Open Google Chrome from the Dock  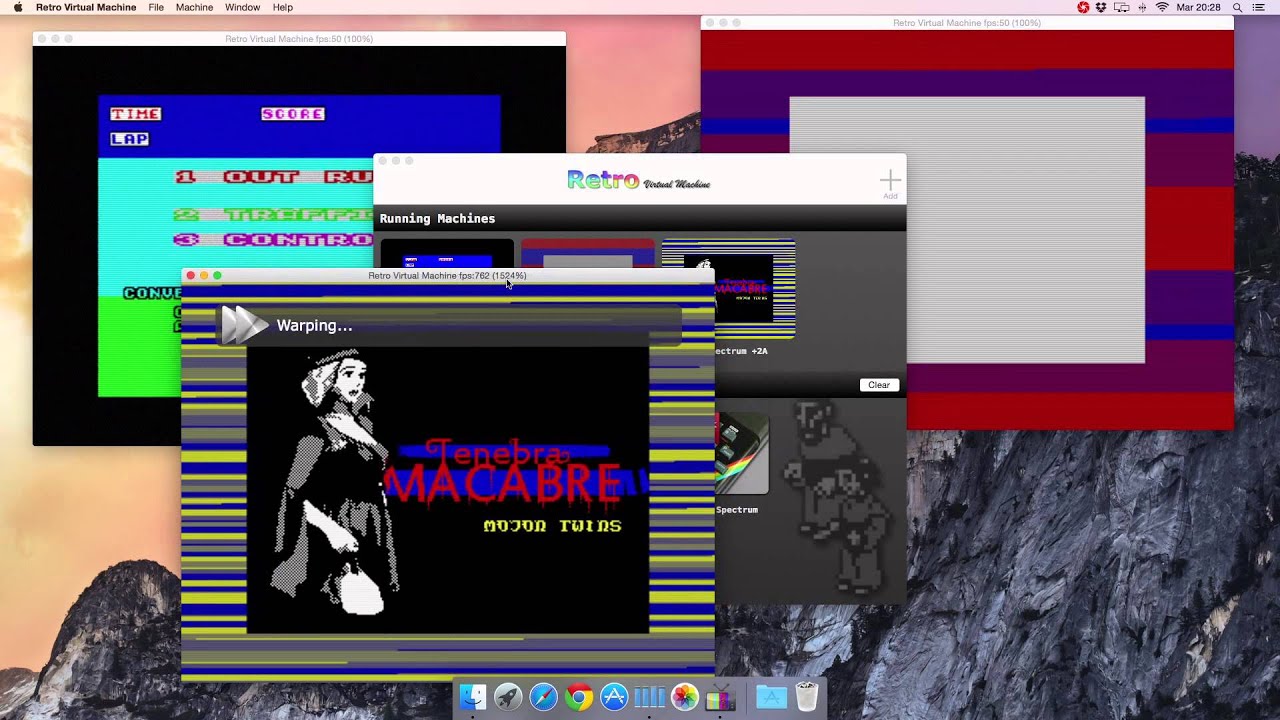pyautogui.click(x=578, y=697)
